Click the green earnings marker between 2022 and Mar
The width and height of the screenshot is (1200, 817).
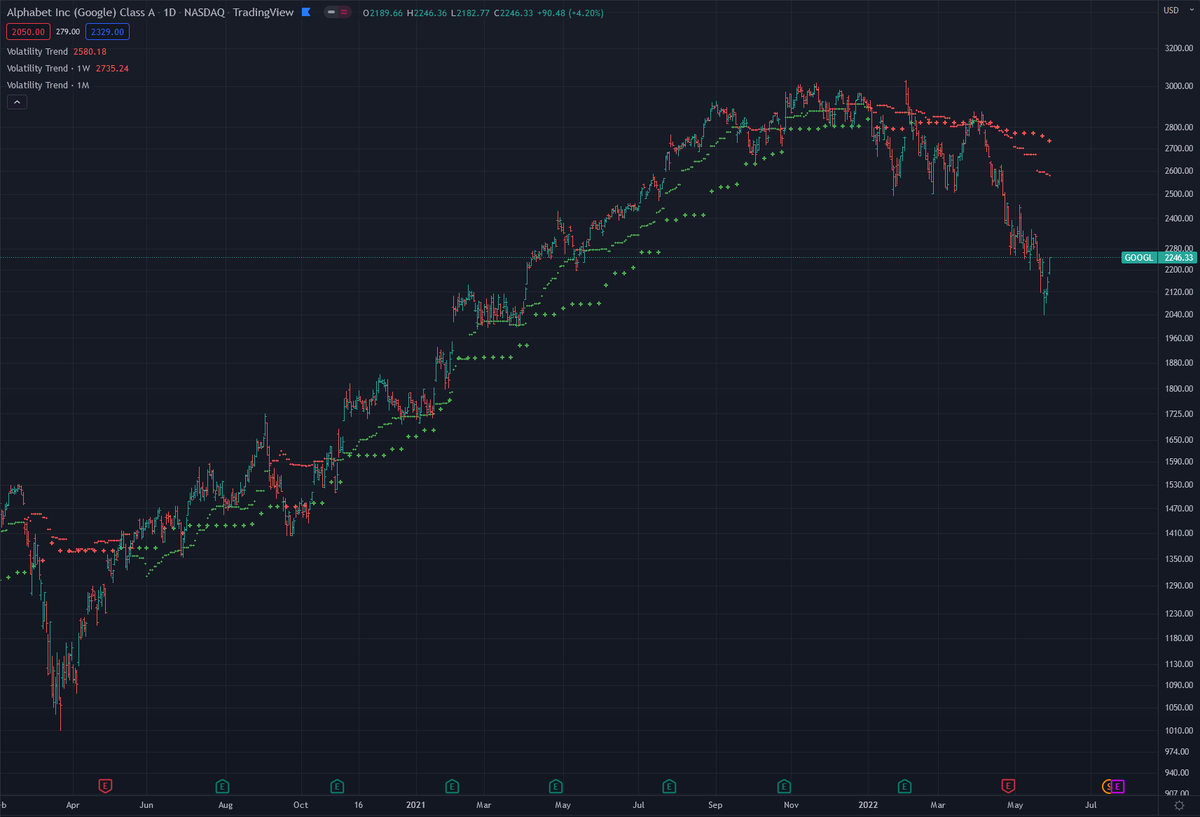pos(904,785)
